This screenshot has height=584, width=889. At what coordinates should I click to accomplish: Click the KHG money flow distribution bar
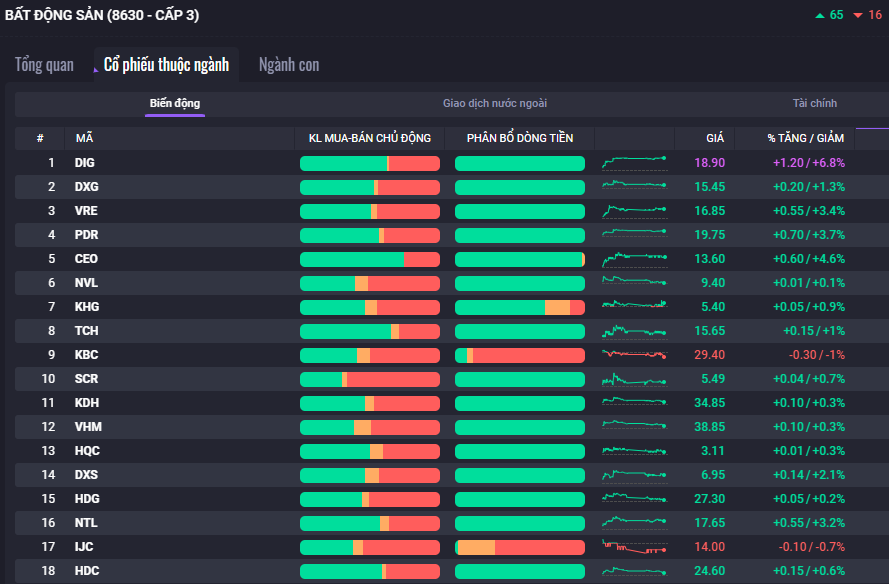(519, 307)
